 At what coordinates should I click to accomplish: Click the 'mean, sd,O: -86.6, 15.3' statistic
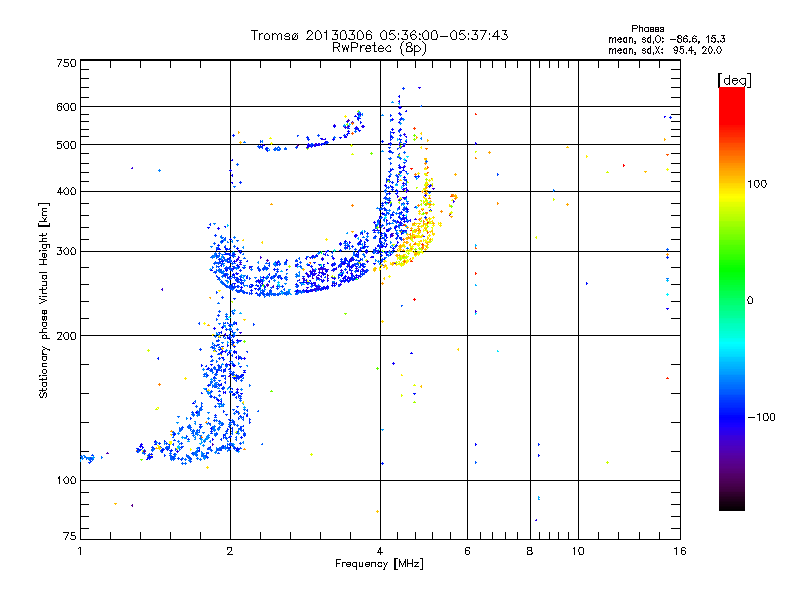pyautogui.click(x=666, y=39)
